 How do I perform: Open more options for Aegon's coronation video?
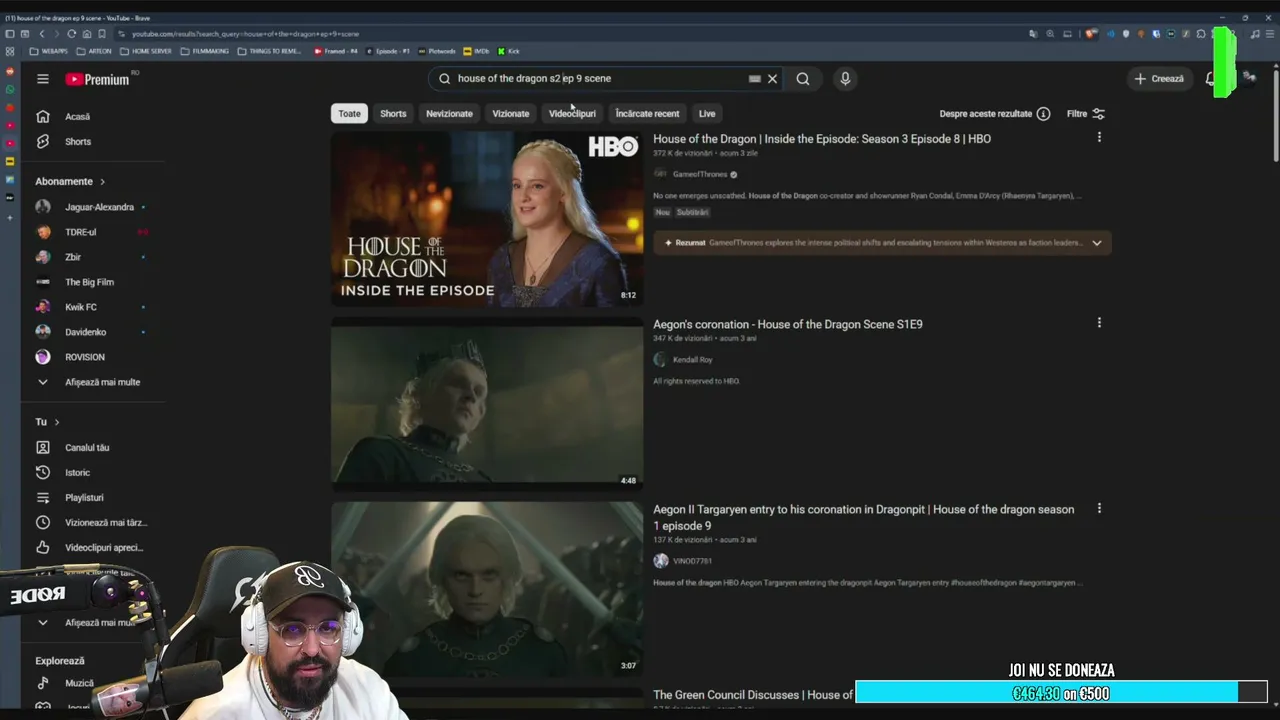point(1099,323)
